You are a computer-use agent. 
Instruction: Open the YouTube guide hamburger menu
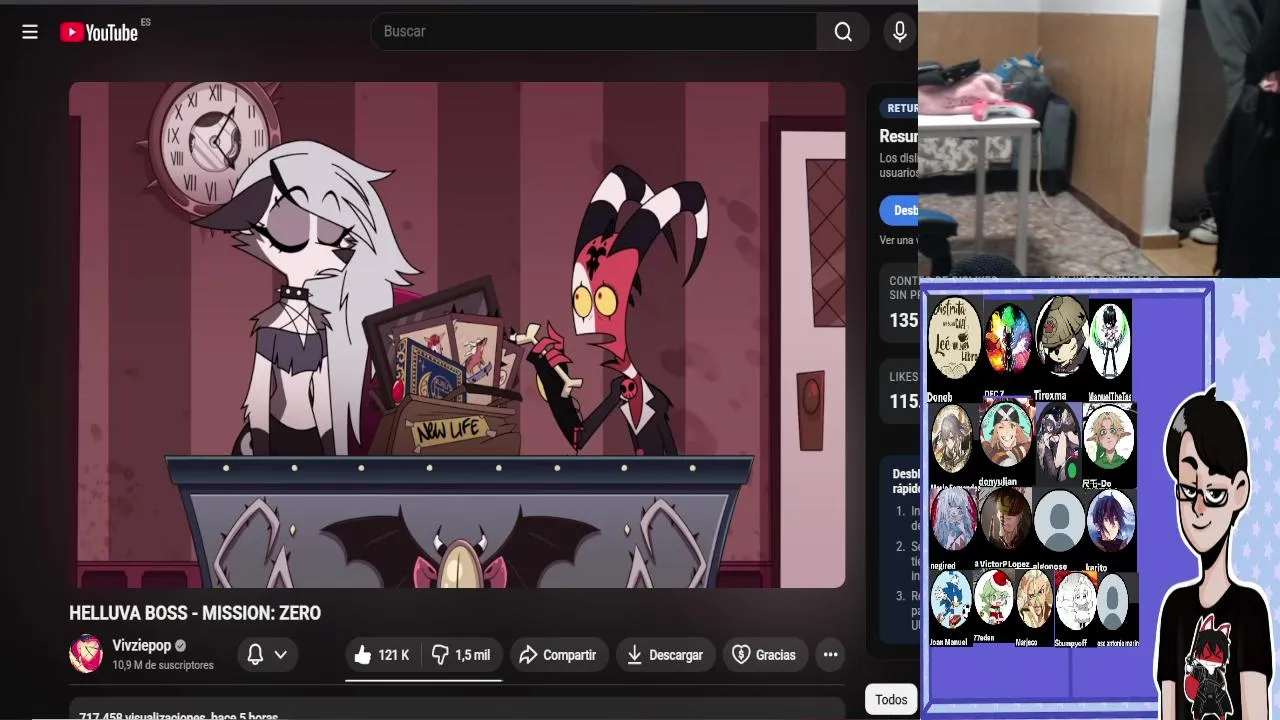pyautogui.click(x=30, y=32)
